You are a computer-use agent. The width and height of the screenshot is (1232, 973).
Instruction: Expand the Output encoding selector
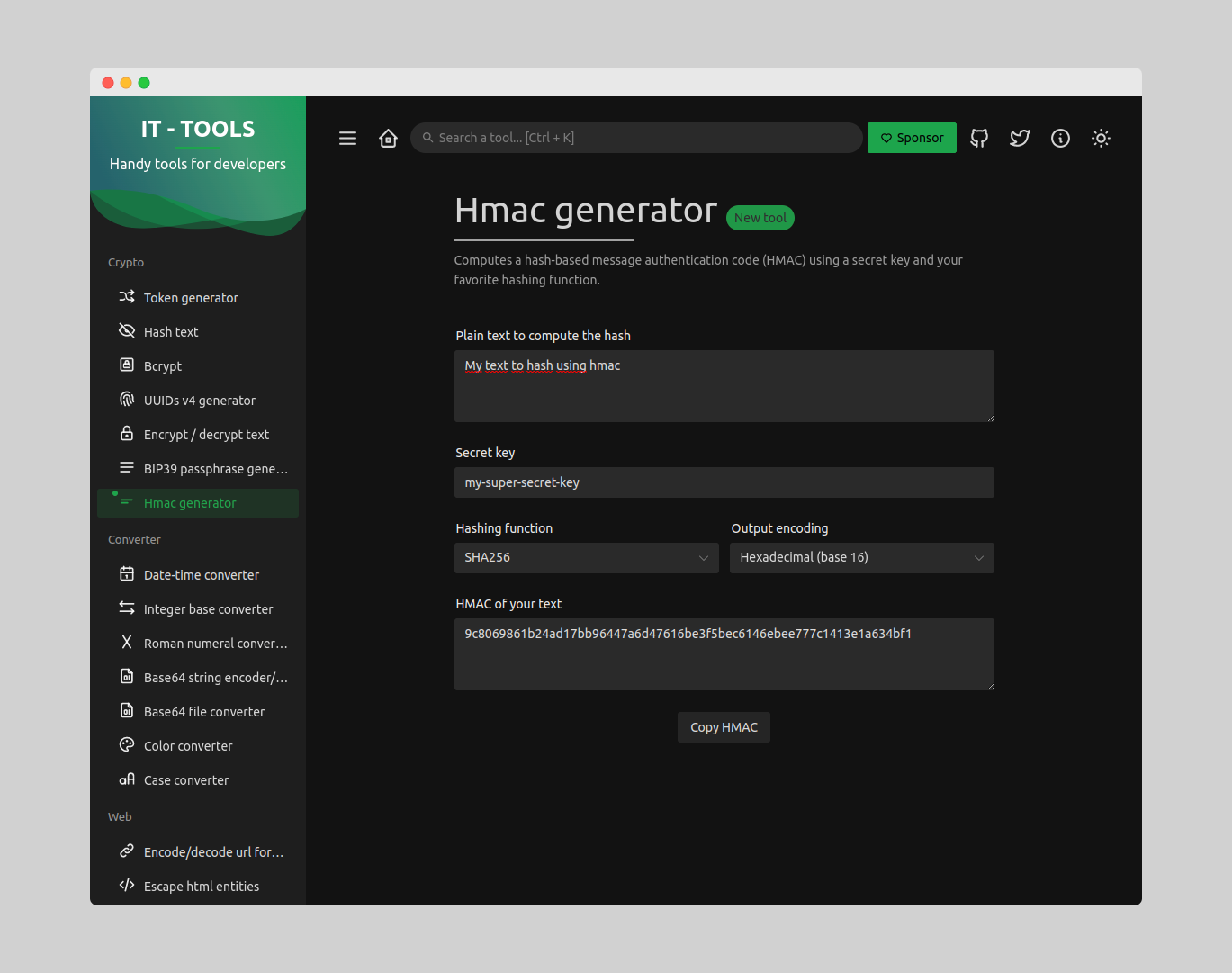coord(860,557)
